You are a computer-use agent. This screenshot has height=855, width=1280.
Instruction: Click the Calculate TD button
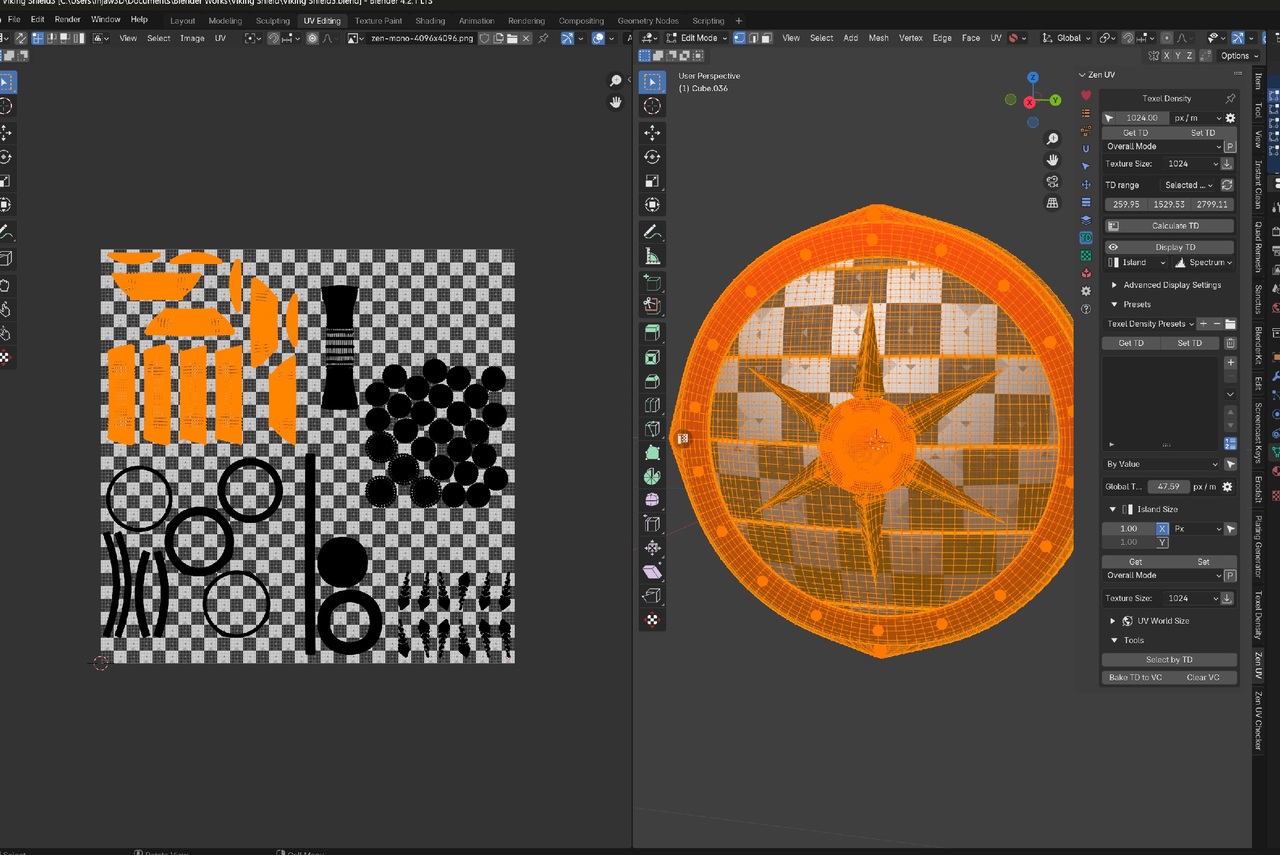(x=1174, y=226)
